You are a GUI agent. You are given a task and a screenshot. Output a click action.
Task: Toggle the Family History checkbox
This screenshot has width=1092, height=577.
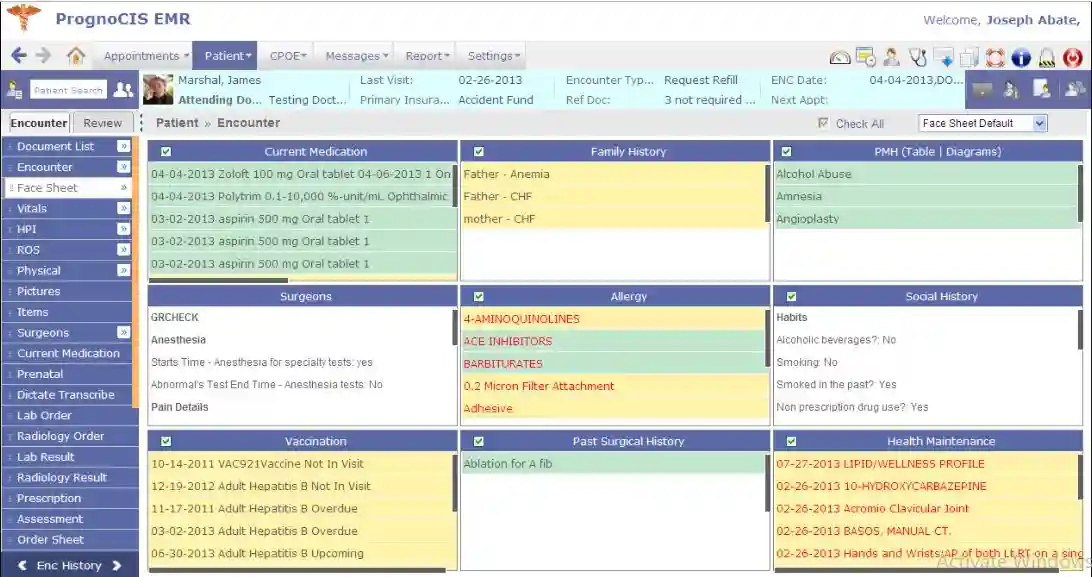(x=478, y=151)
